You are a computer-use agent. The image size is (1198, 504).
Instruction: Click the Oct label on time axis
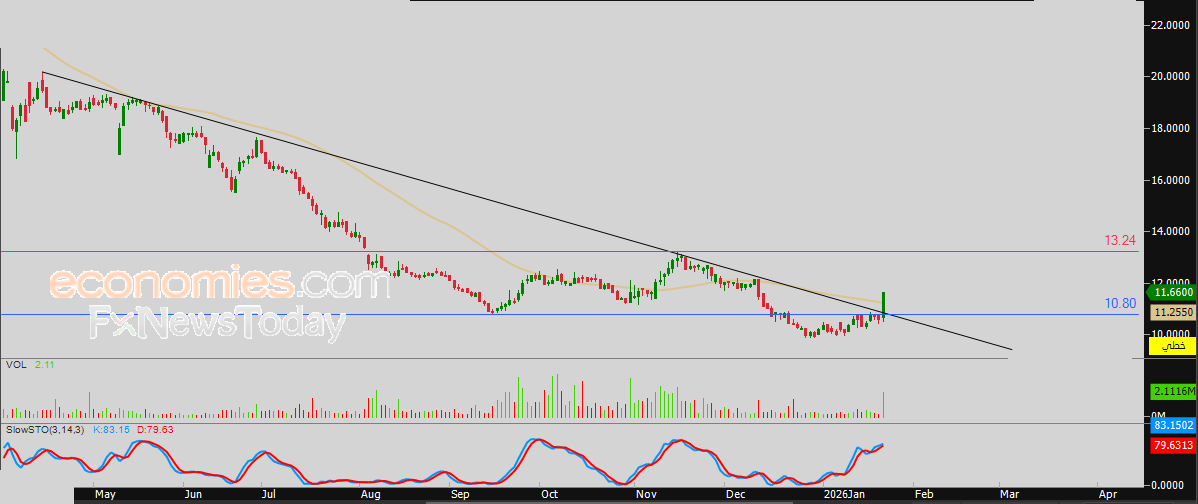coord(548,494)
